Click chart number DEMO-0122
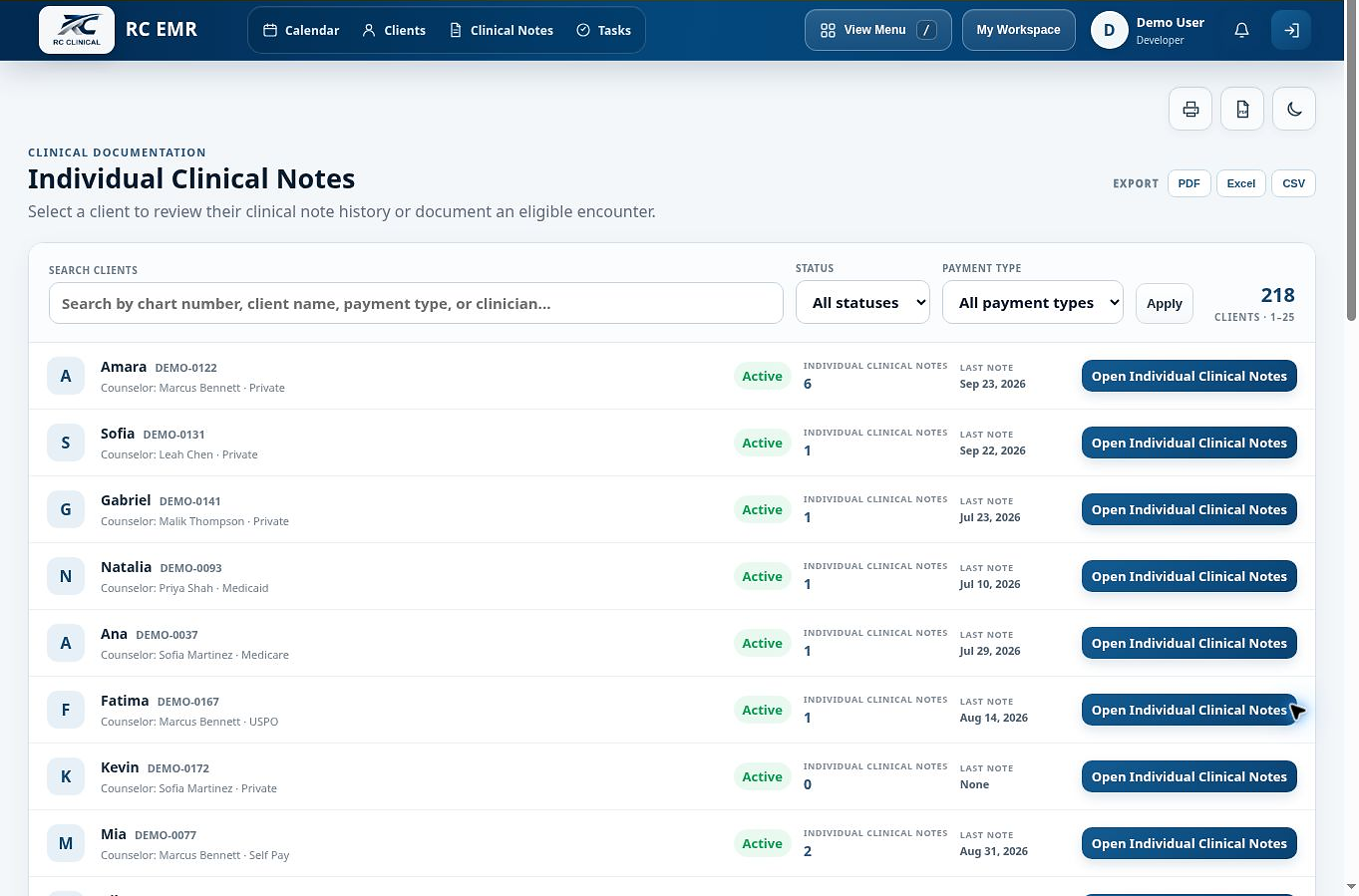This screenshot has height=896, width=1359. 185,368
